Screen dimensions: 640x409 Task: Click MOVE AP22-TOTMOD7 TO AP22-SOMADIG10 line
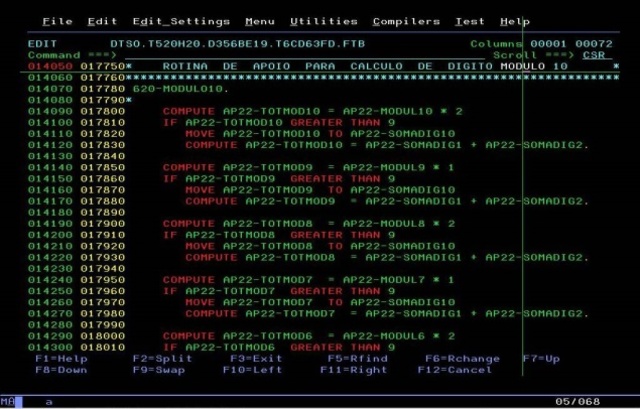point(320,302)
